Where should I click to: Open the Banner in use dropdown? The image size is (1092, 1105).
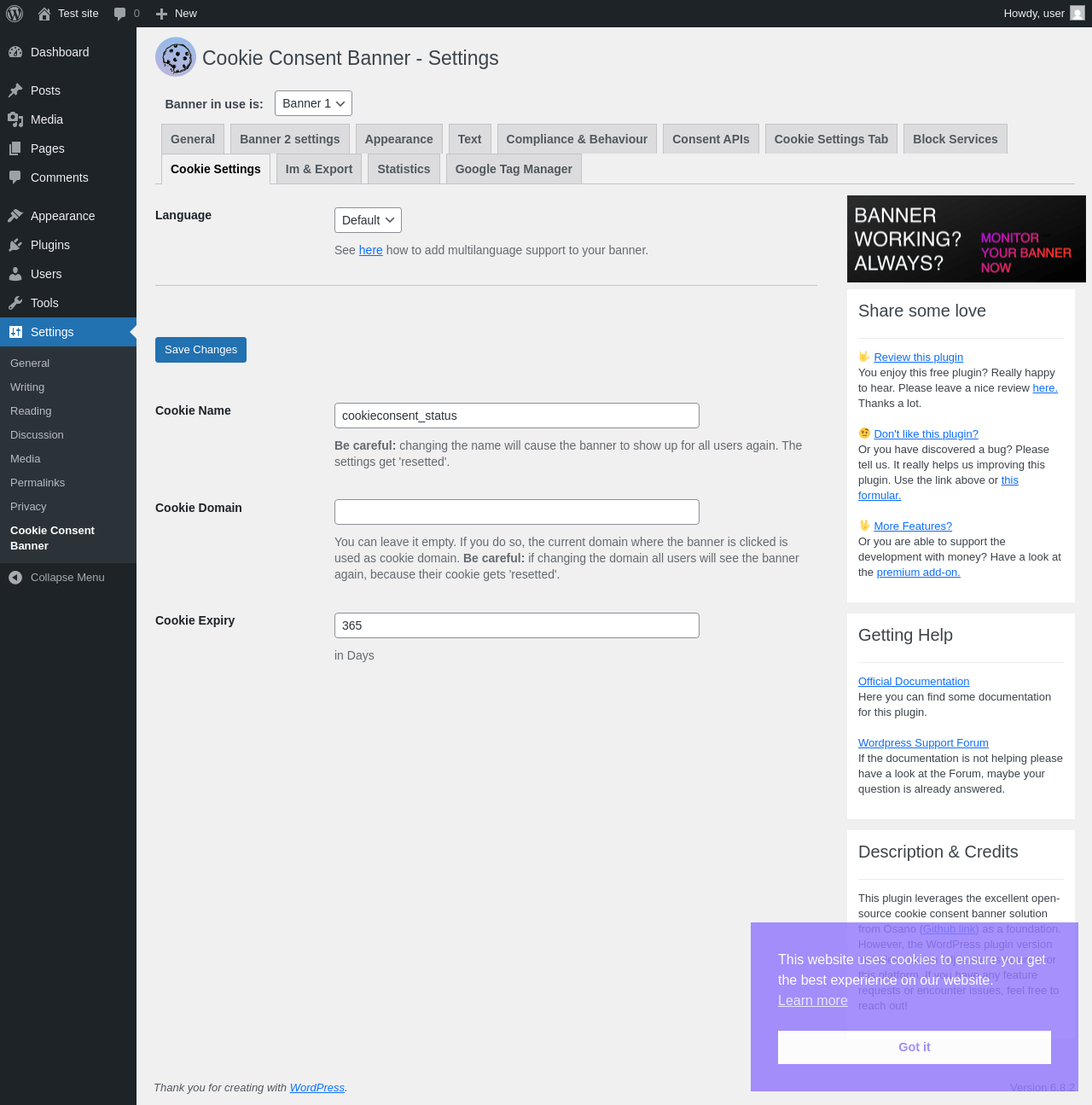(x=313, y=103)
